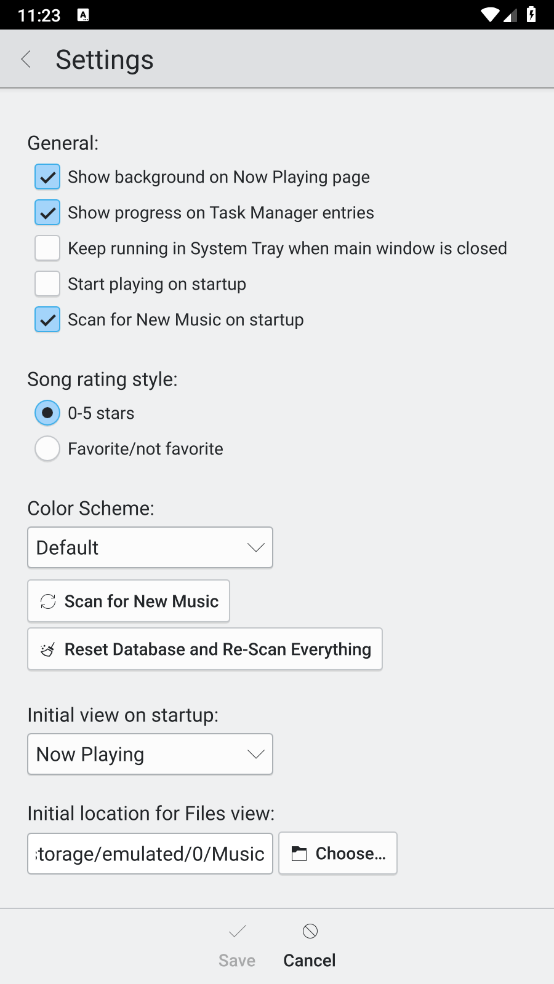Image resolution: width=554 pixels, height=984 pixels.
Task: Uncheck Scan for New Music on startup
Action: click(x=47, y=319)
